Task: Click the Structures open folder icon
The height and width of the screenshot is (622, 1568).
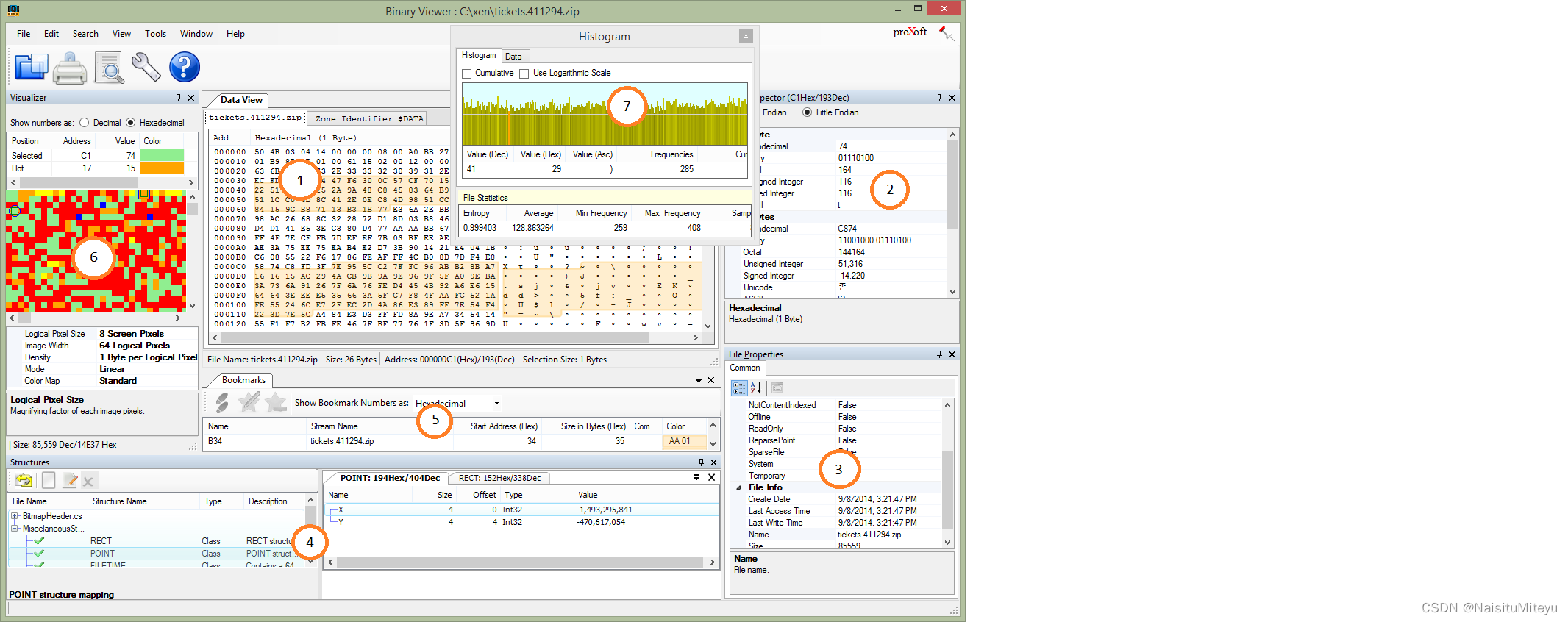Action: coord(24,481)
